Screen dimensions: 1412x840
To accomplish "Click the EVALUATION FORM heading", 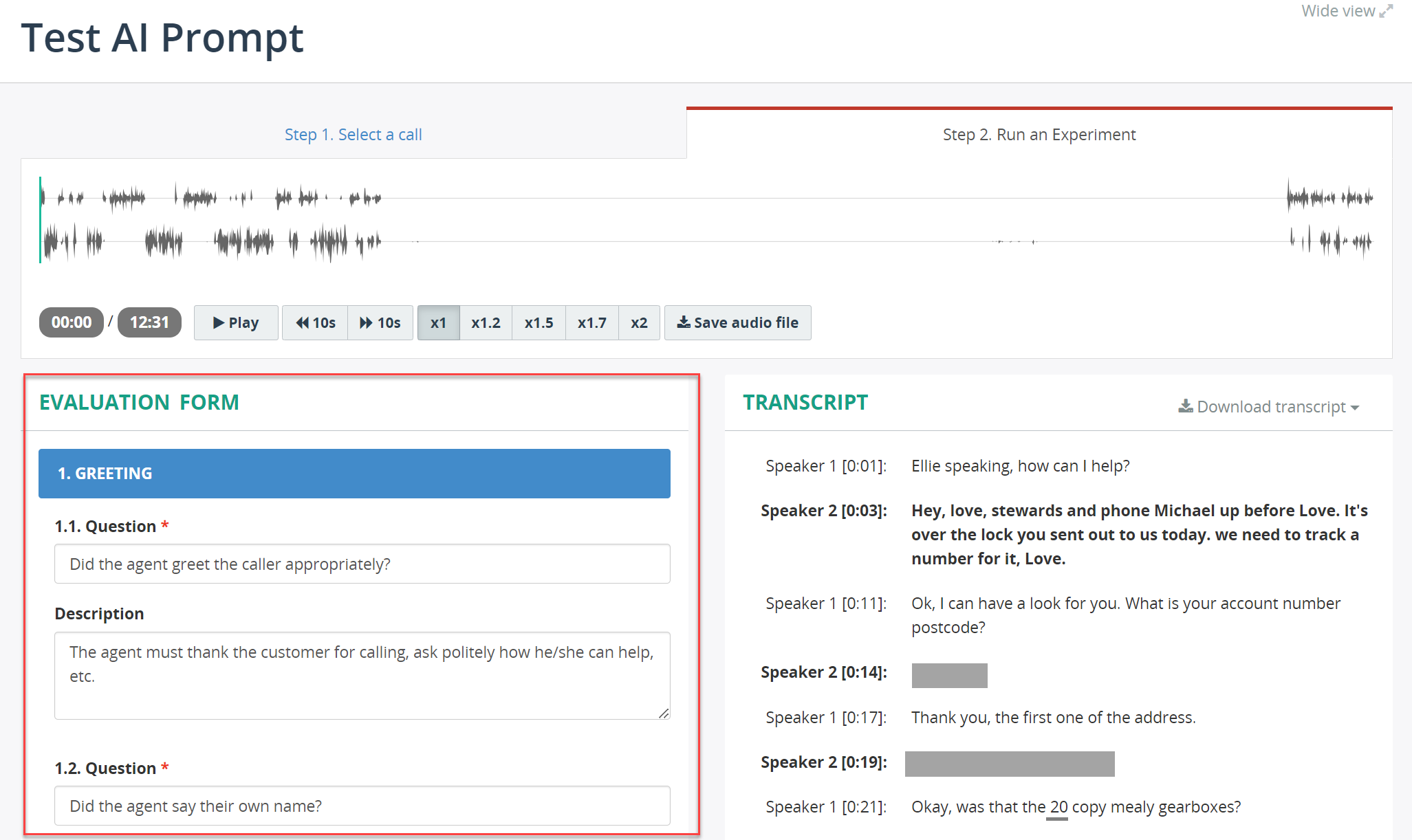I will (139, 402).
